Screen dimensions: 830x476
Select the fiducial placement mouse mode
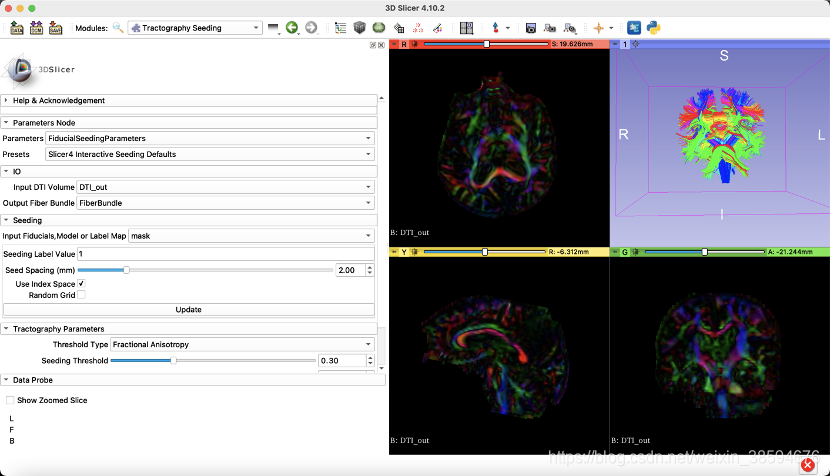pyautogui.click(x=495, y=28)
